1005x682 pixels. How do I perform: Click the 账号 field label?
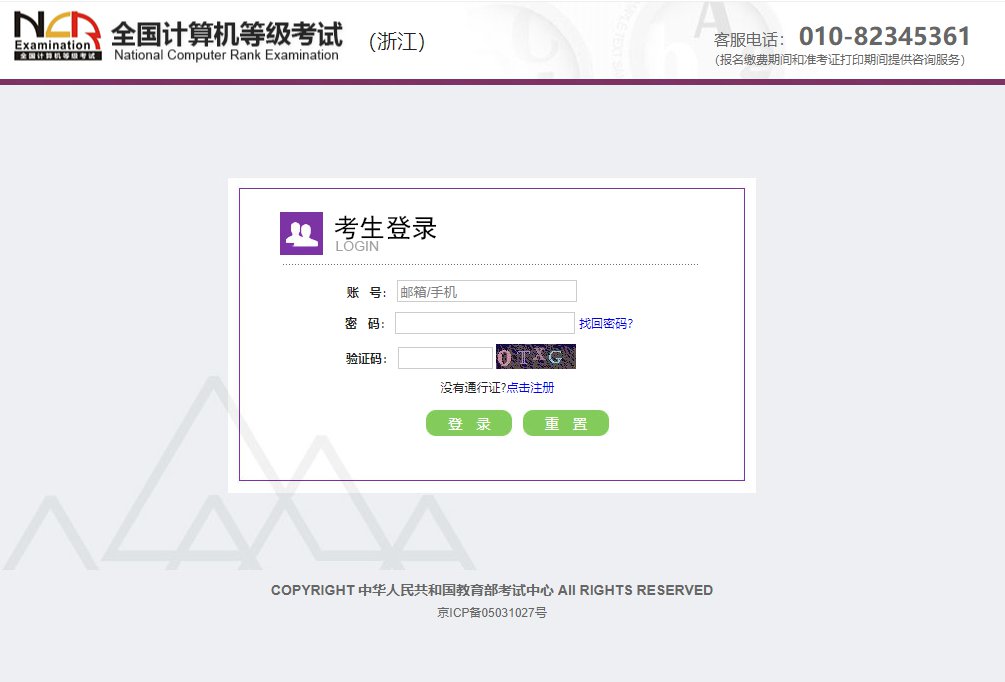click(367, 293)
